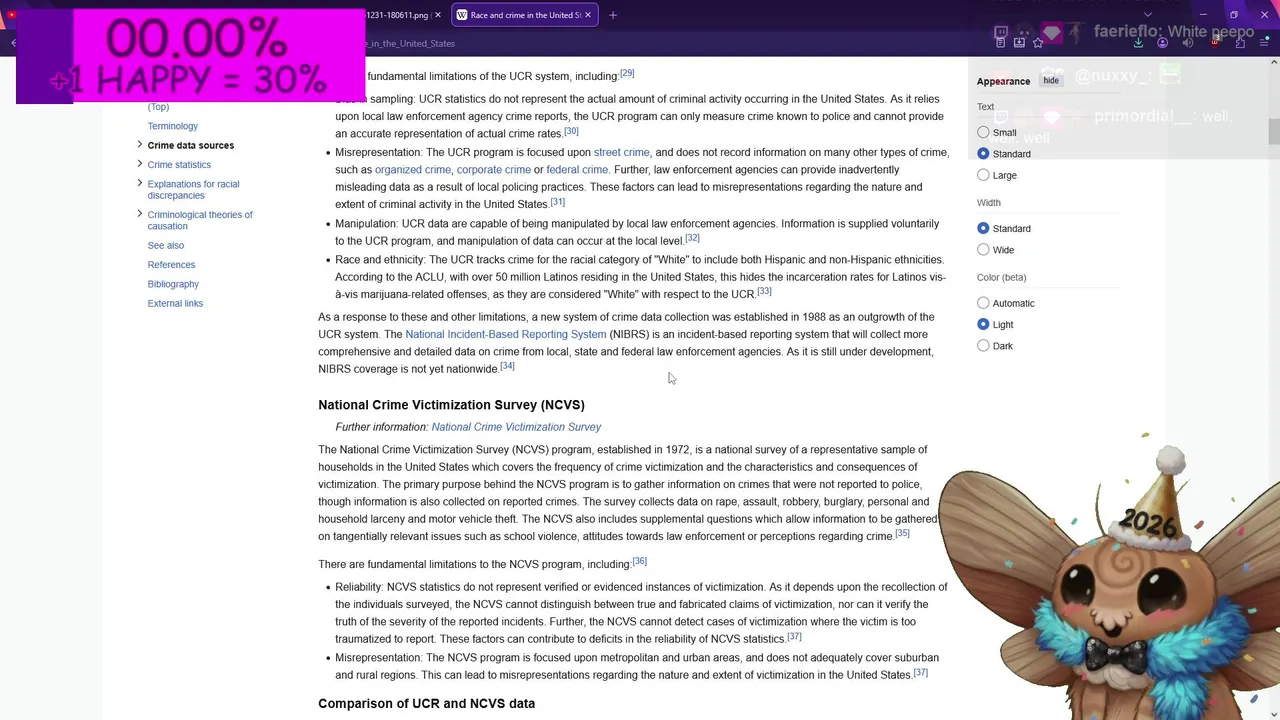Image resolution: width=1280 pixels, height=720 pixels.
Task: Hide the Appearance panel
Action: point(1051,81)
